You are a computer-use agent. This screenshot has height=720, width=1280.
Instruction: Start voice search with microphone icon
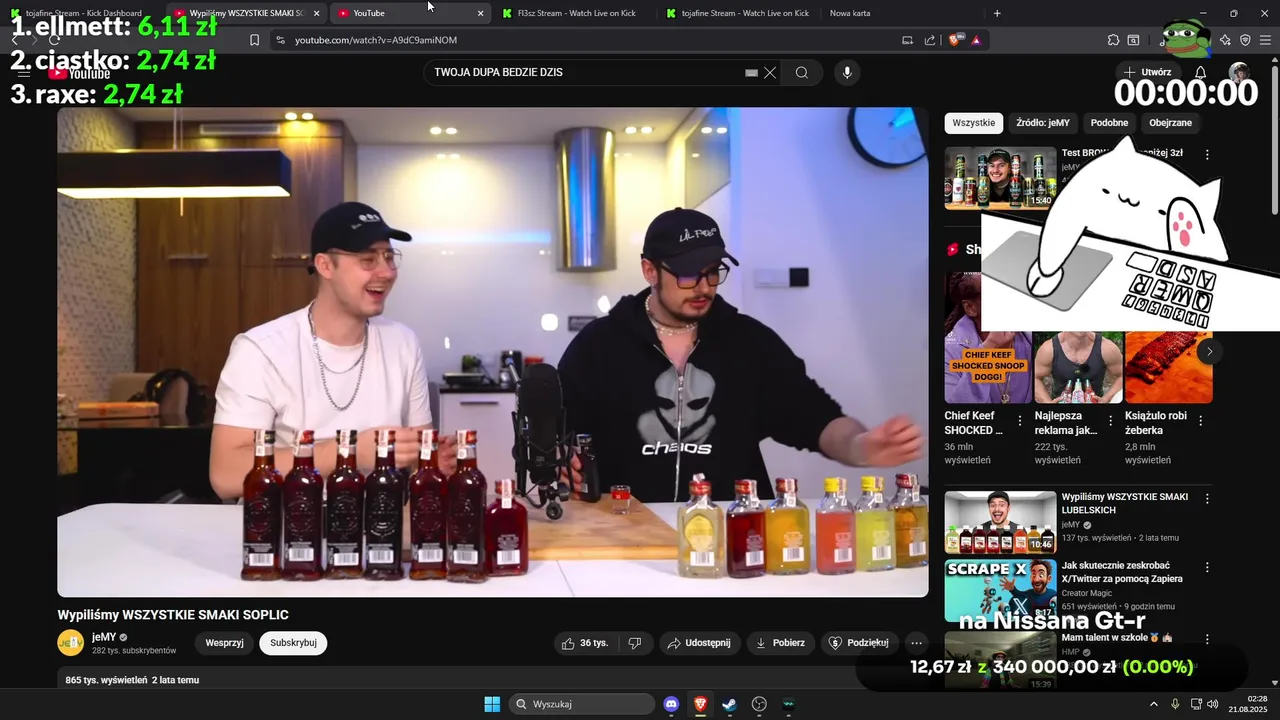click(x=847, y=72)
